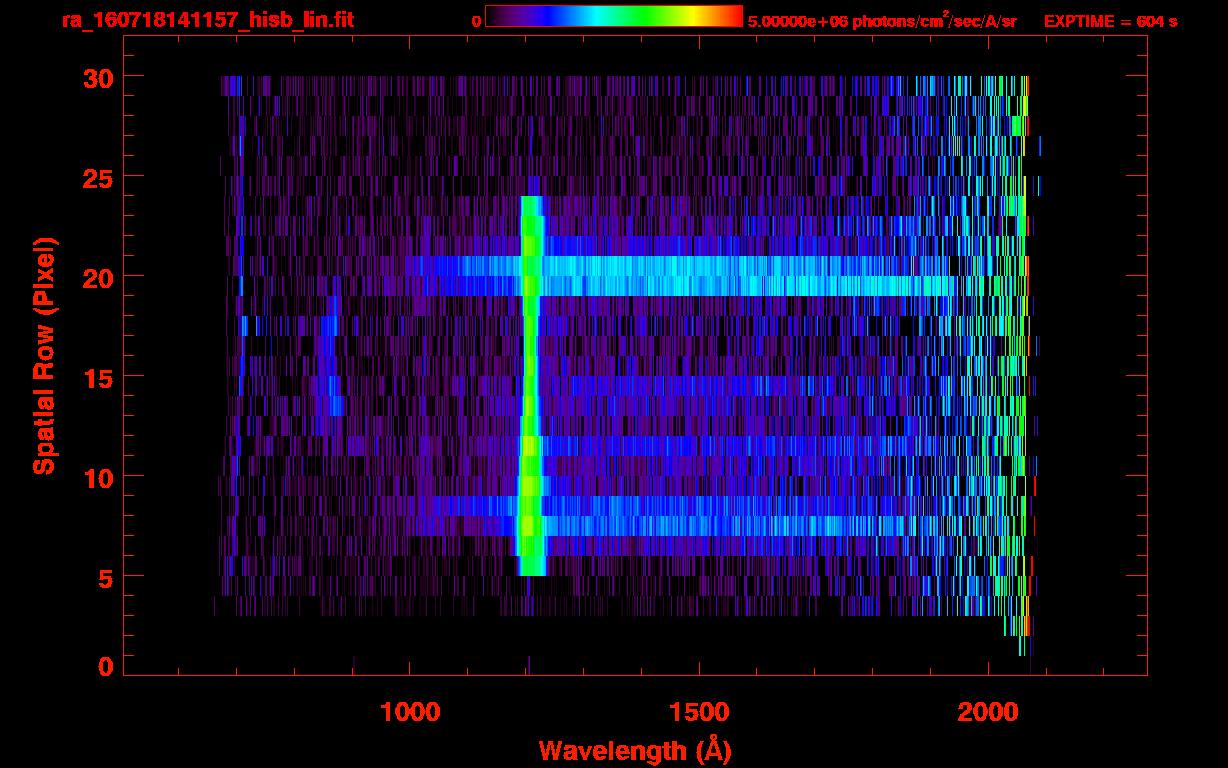Click the EXPTIME = 604 s label
The image size is (1228, 768).
coord(1110,21)
